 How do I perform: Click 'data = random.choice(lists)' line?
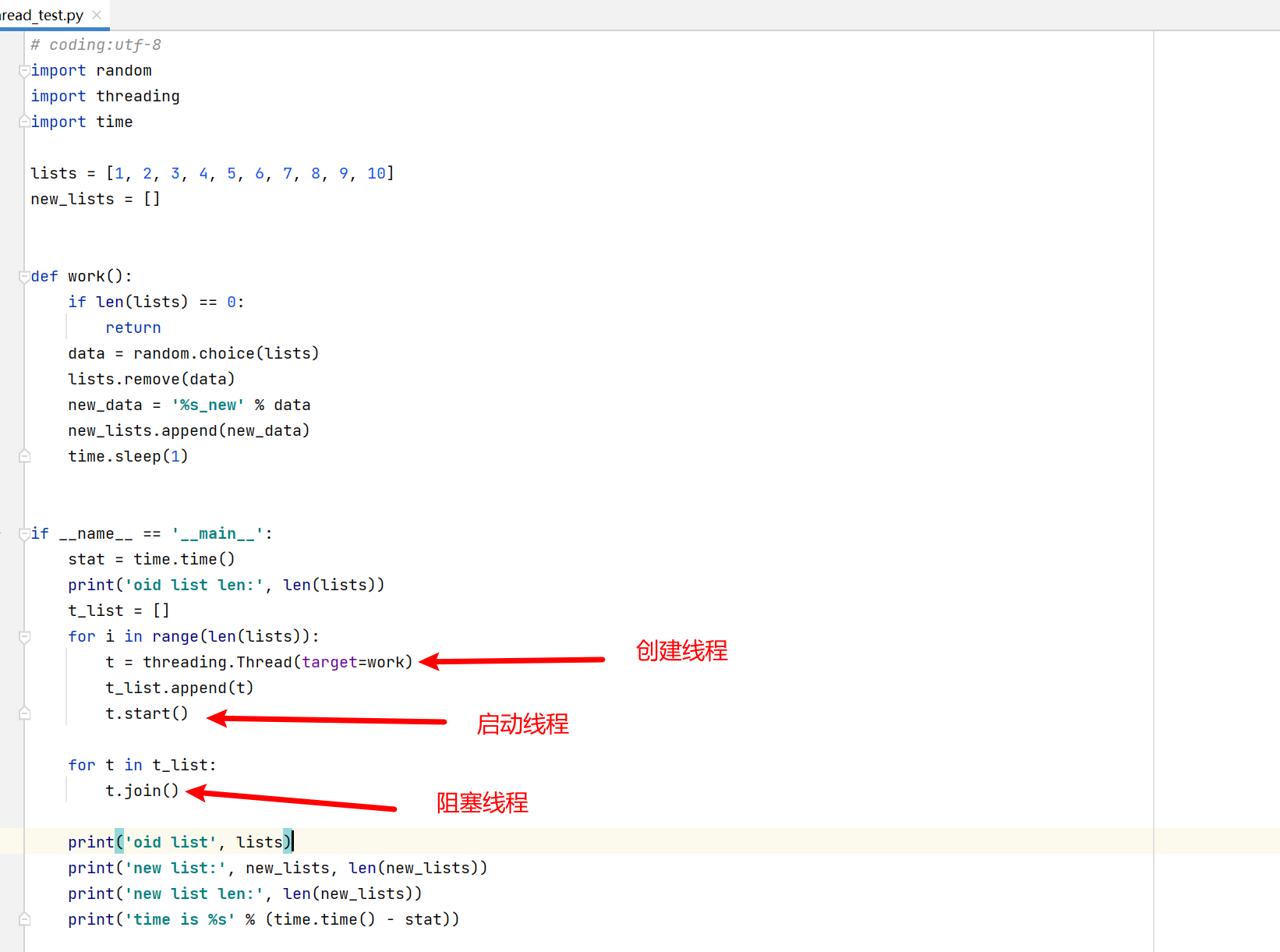tap(194, 353)
